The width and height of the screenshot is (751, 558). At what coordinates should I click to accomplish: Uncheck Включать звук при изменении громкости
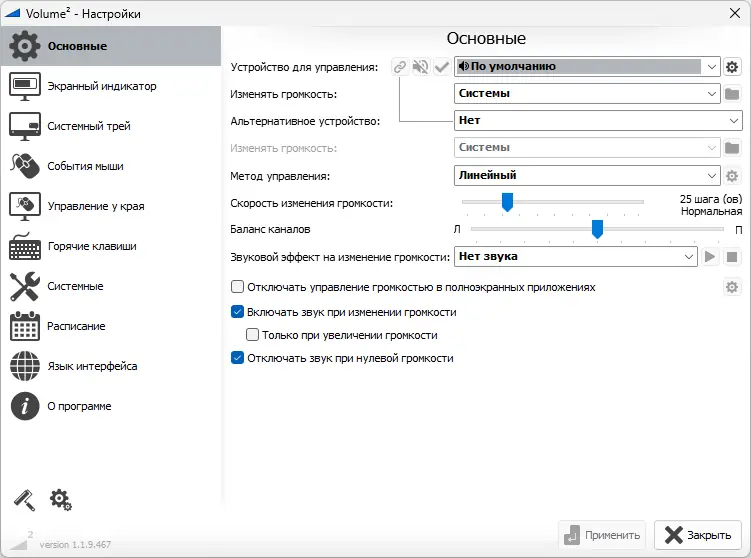click(238, 312)
